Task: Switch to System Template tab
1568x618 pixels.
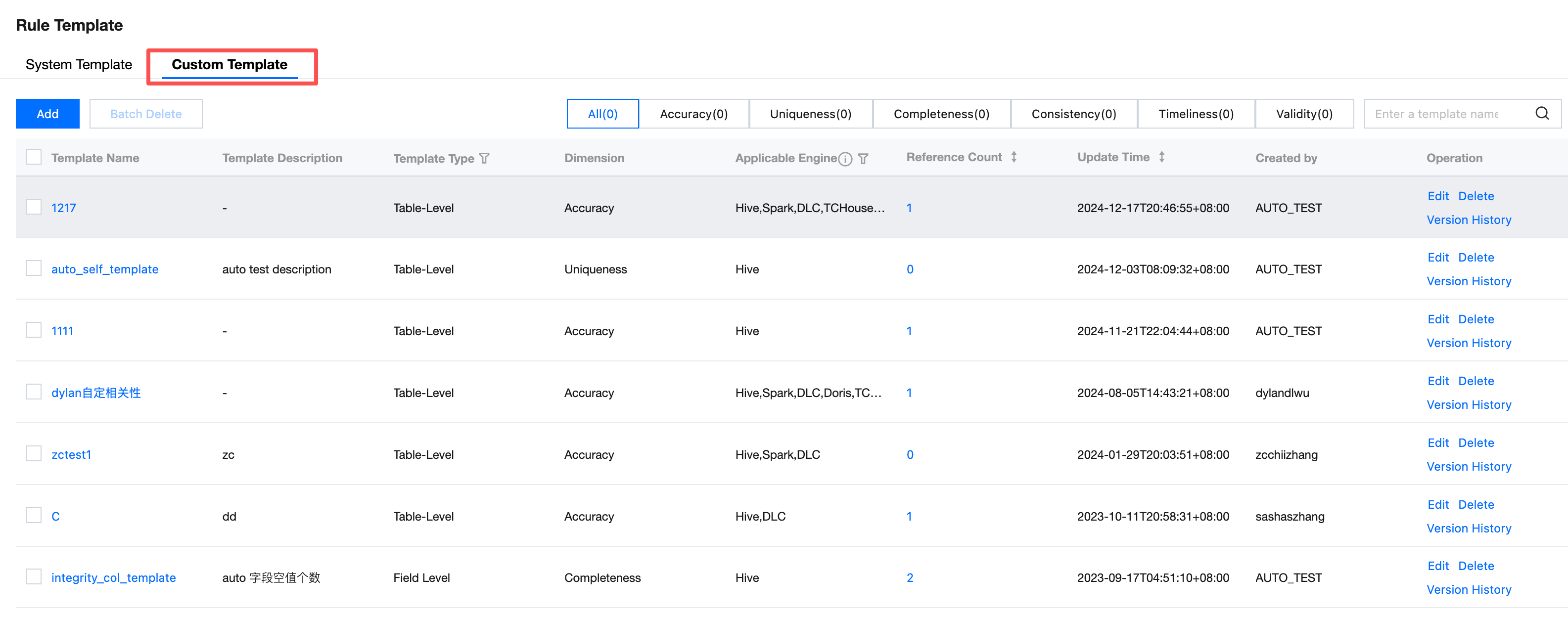Action: tap(79, 64)
